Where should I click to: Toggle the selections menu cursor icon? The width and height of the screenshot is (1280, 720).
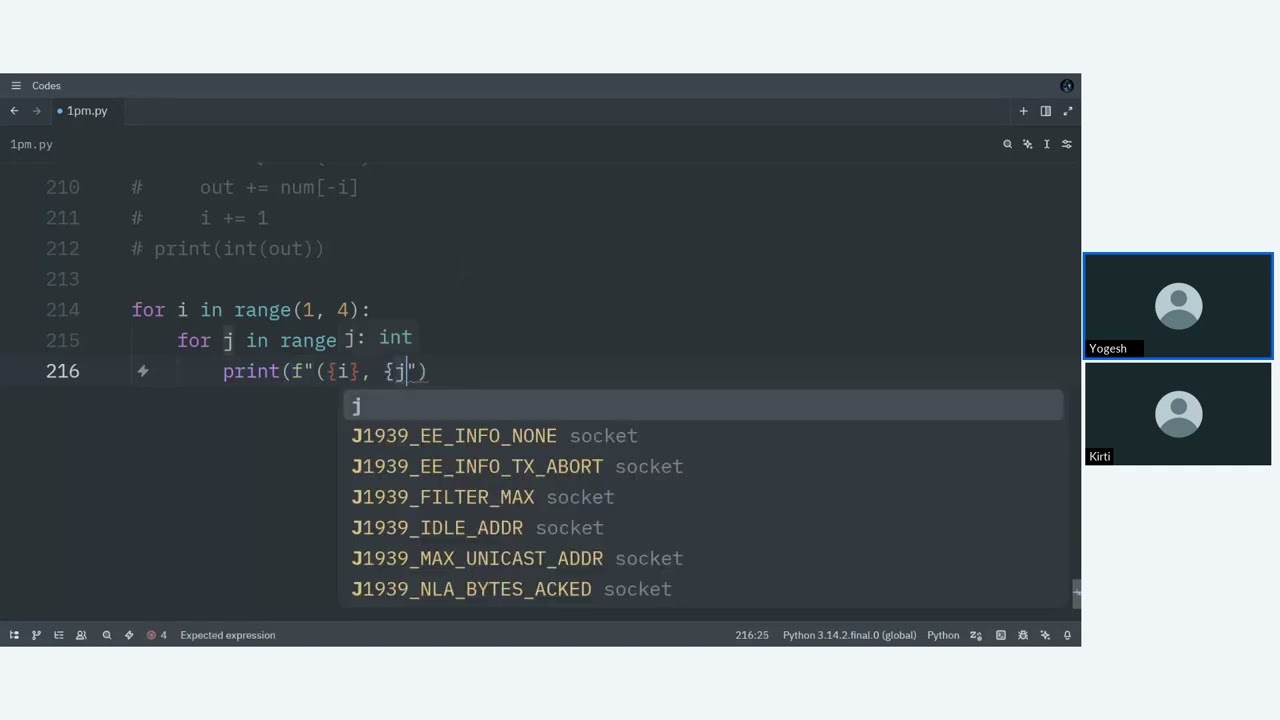tap(1046, 144)
